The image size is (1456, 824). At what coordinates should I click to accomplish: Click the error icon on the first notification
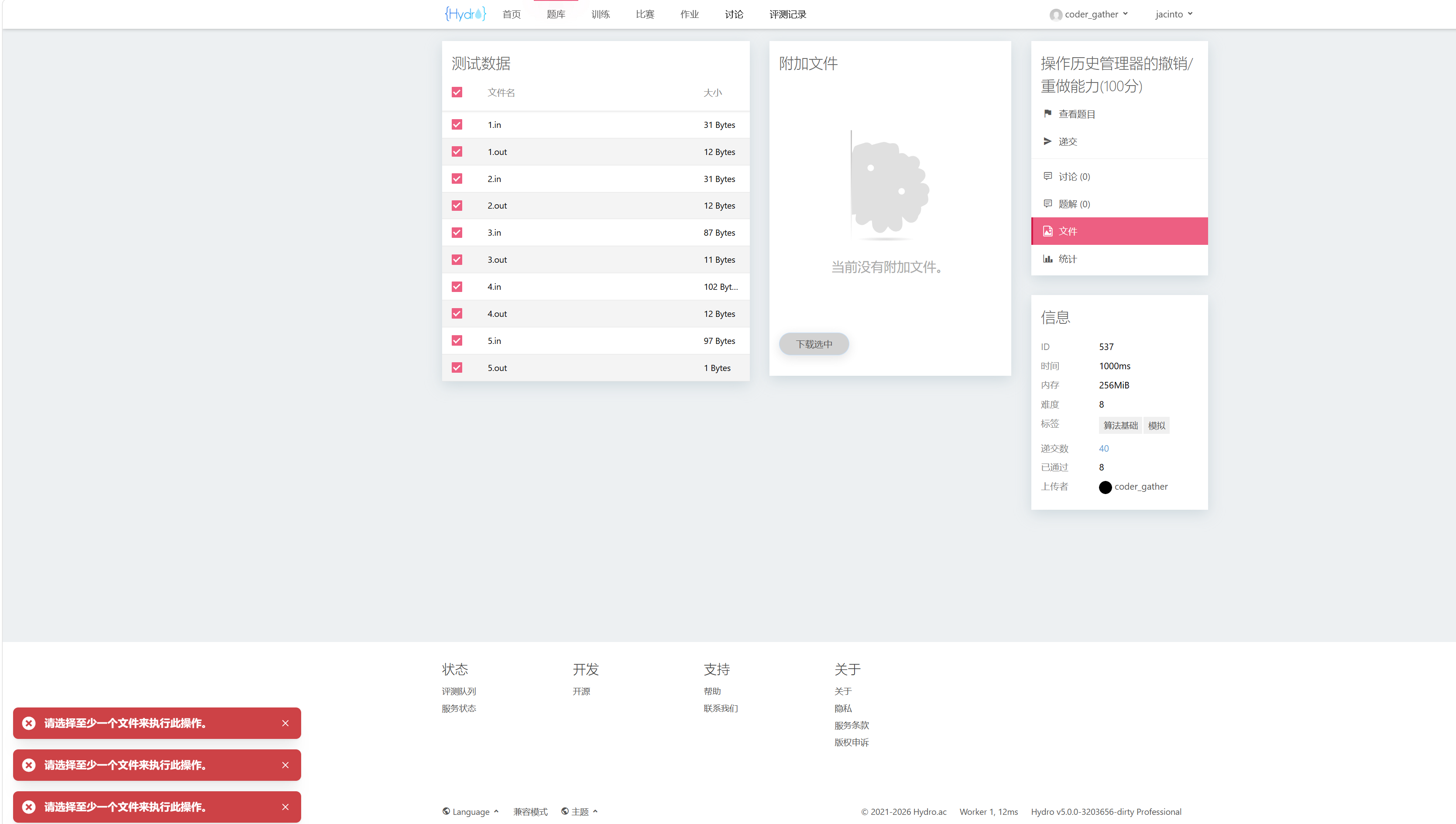coord(29,723)
